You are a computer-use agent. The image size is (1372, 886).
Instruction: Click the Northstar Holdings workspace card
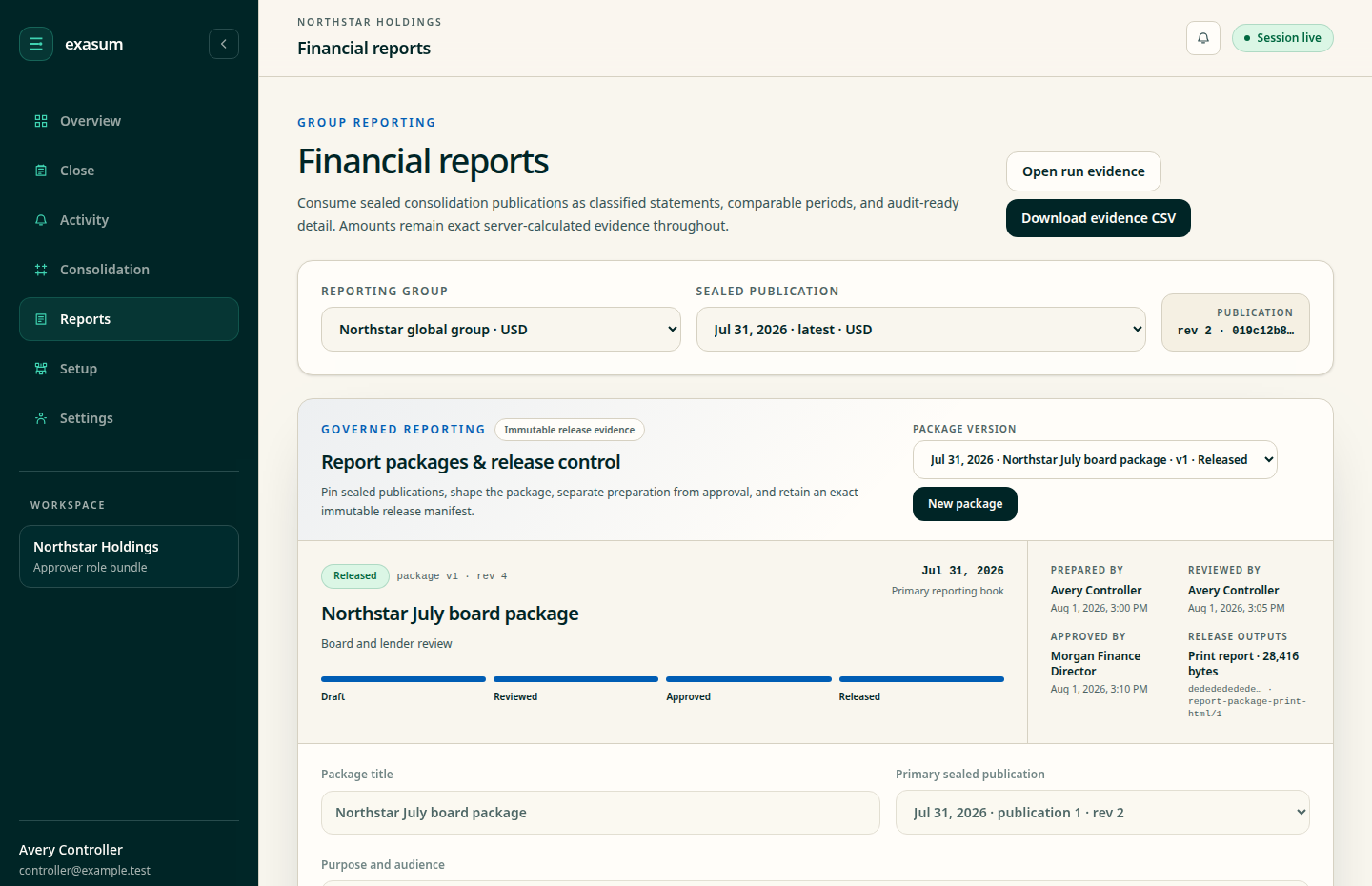(x=129, y=556)
